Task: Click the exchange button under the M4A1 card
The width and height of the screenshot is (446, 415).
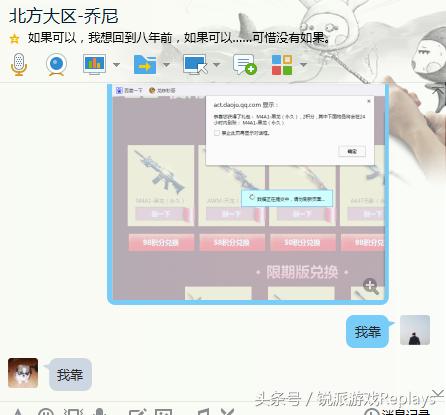Action: (161, 242)
